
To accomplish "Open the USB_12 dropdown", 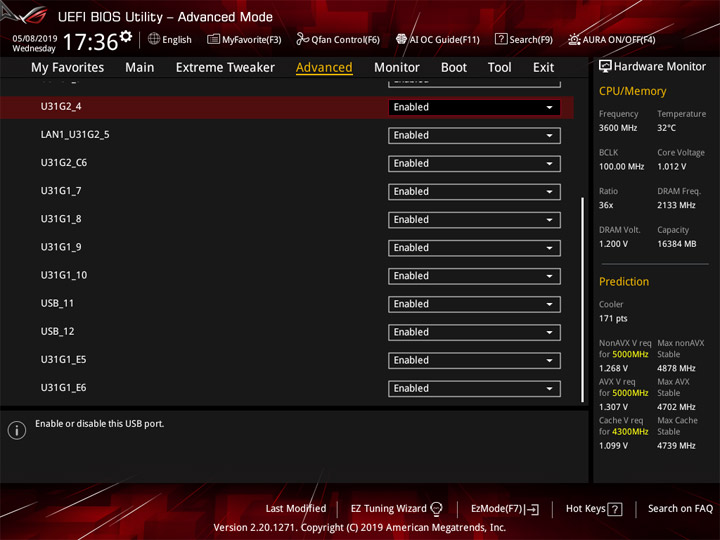I will tap(474, 332).
